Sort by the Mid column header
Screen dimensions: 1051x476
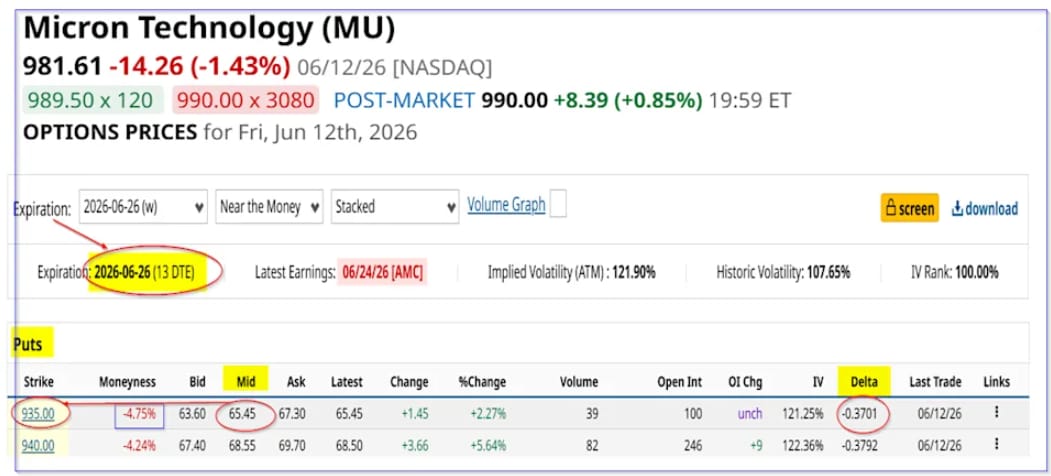point(246,382)
